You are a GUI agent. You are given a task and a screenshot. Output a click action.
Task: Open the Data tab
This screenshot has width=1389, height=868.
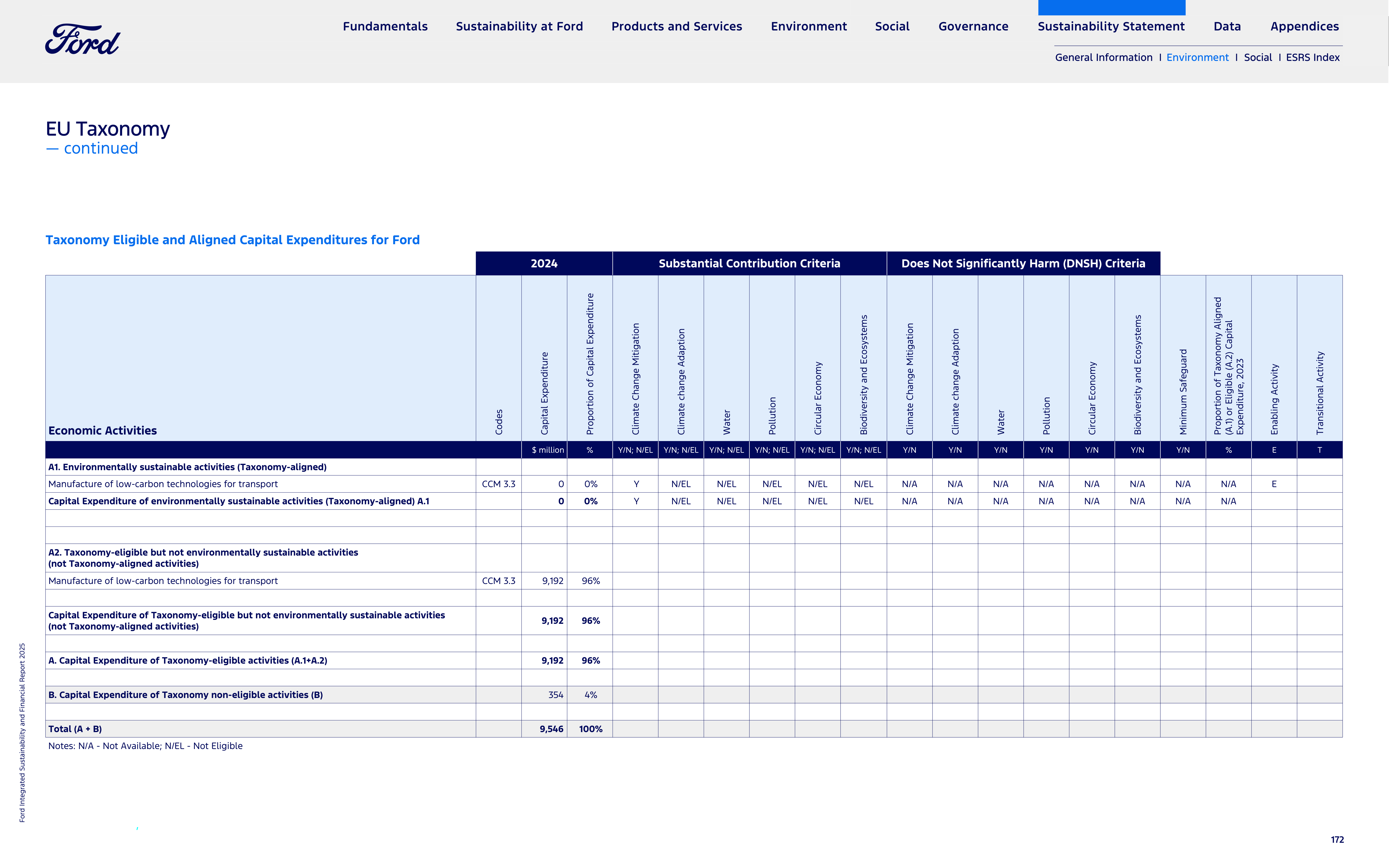pos(1227,26)
